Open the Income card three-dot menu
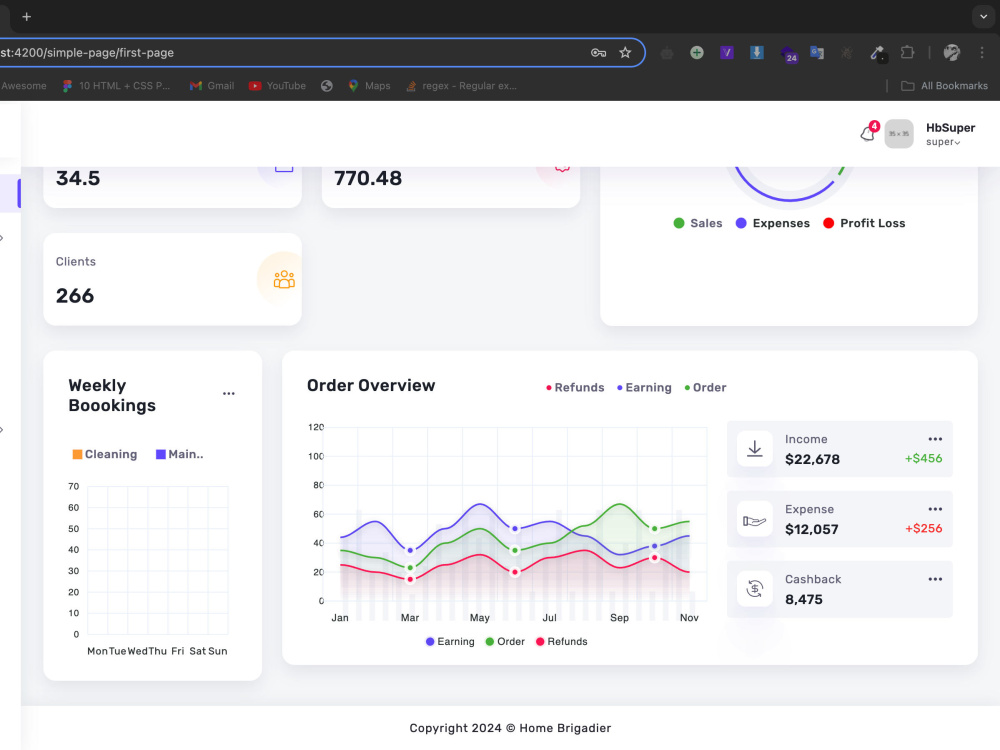Screen dimensions: 1000x750 click(x=935, y=439)
